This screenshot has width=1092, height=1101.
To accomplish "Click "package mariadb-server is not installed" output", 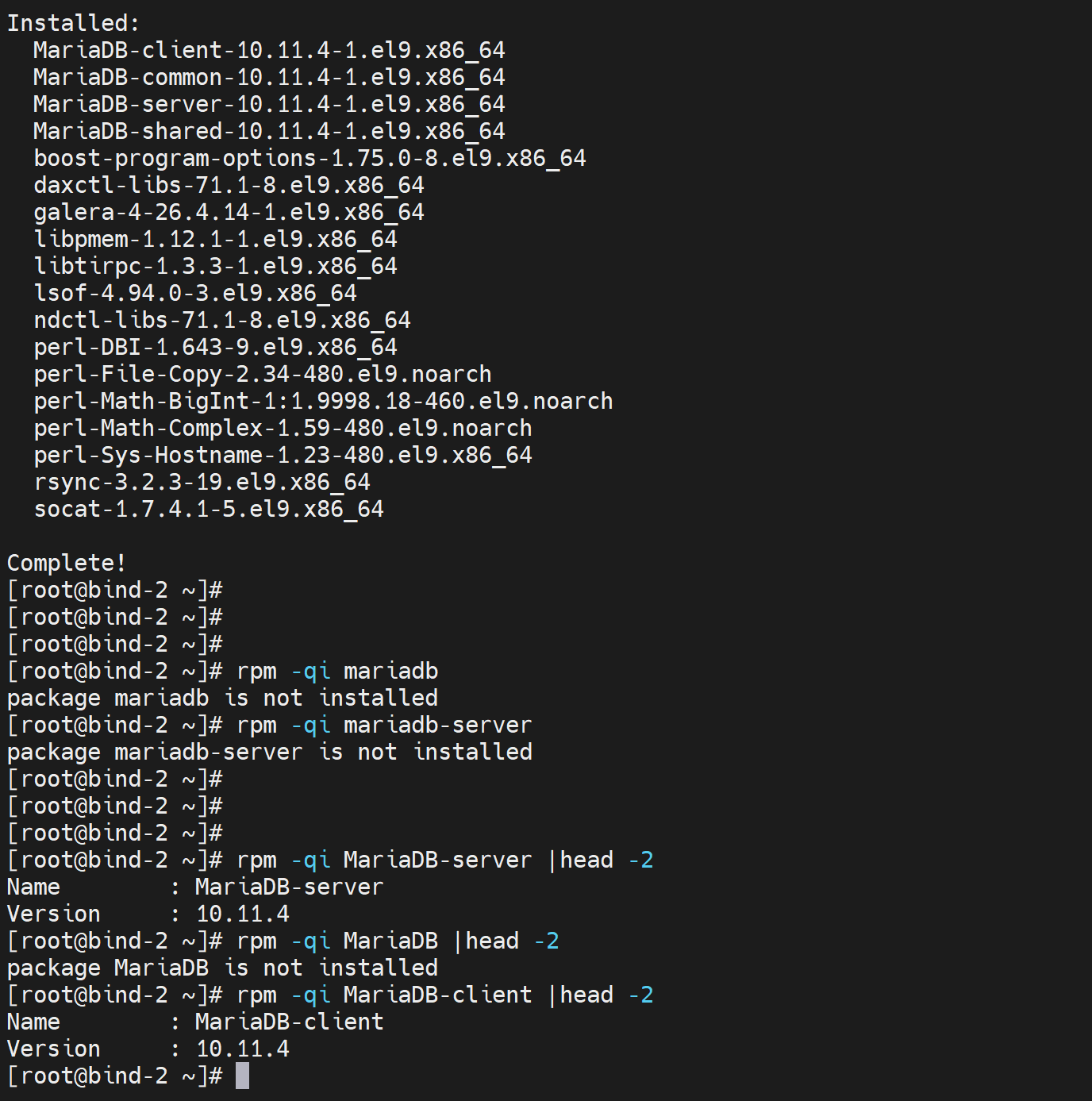I will (x=270, y=752).
